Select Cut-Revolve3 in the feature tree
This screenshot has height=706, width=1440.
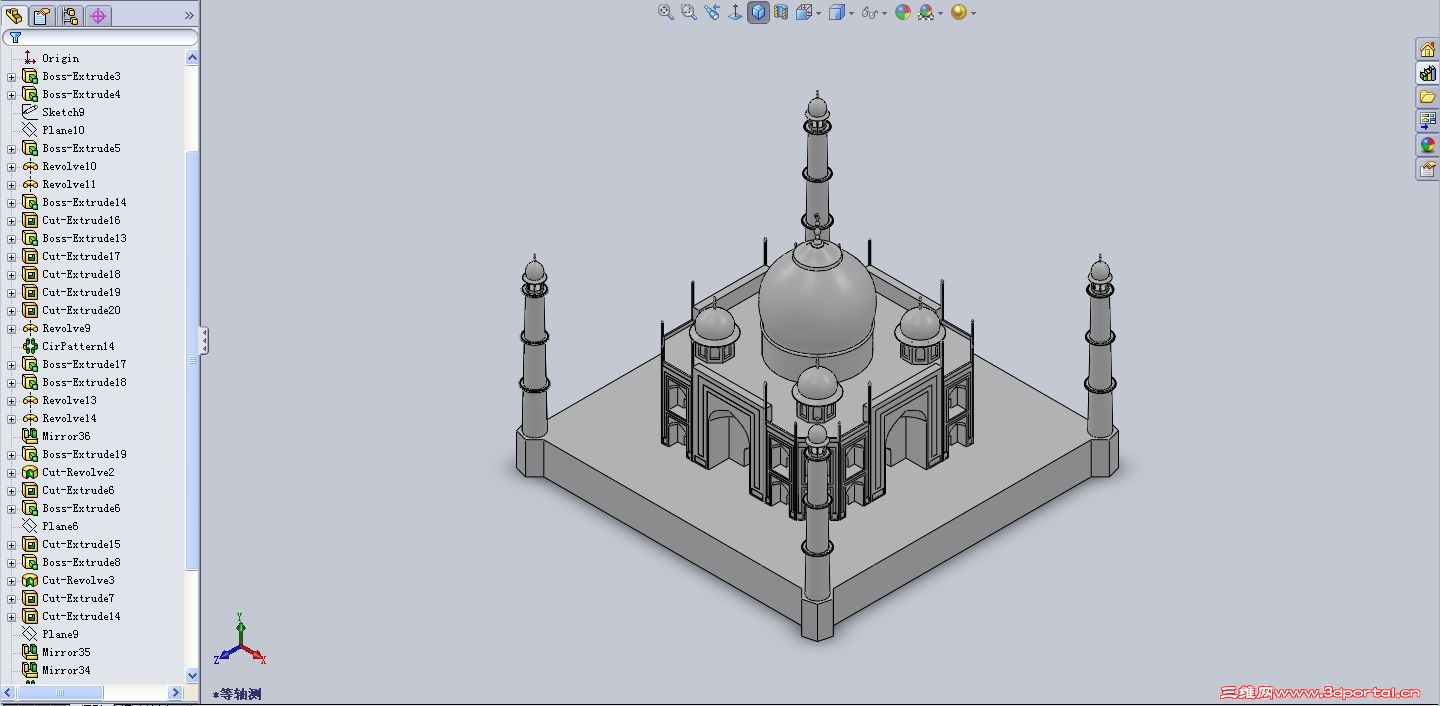[x=78, y=580]
